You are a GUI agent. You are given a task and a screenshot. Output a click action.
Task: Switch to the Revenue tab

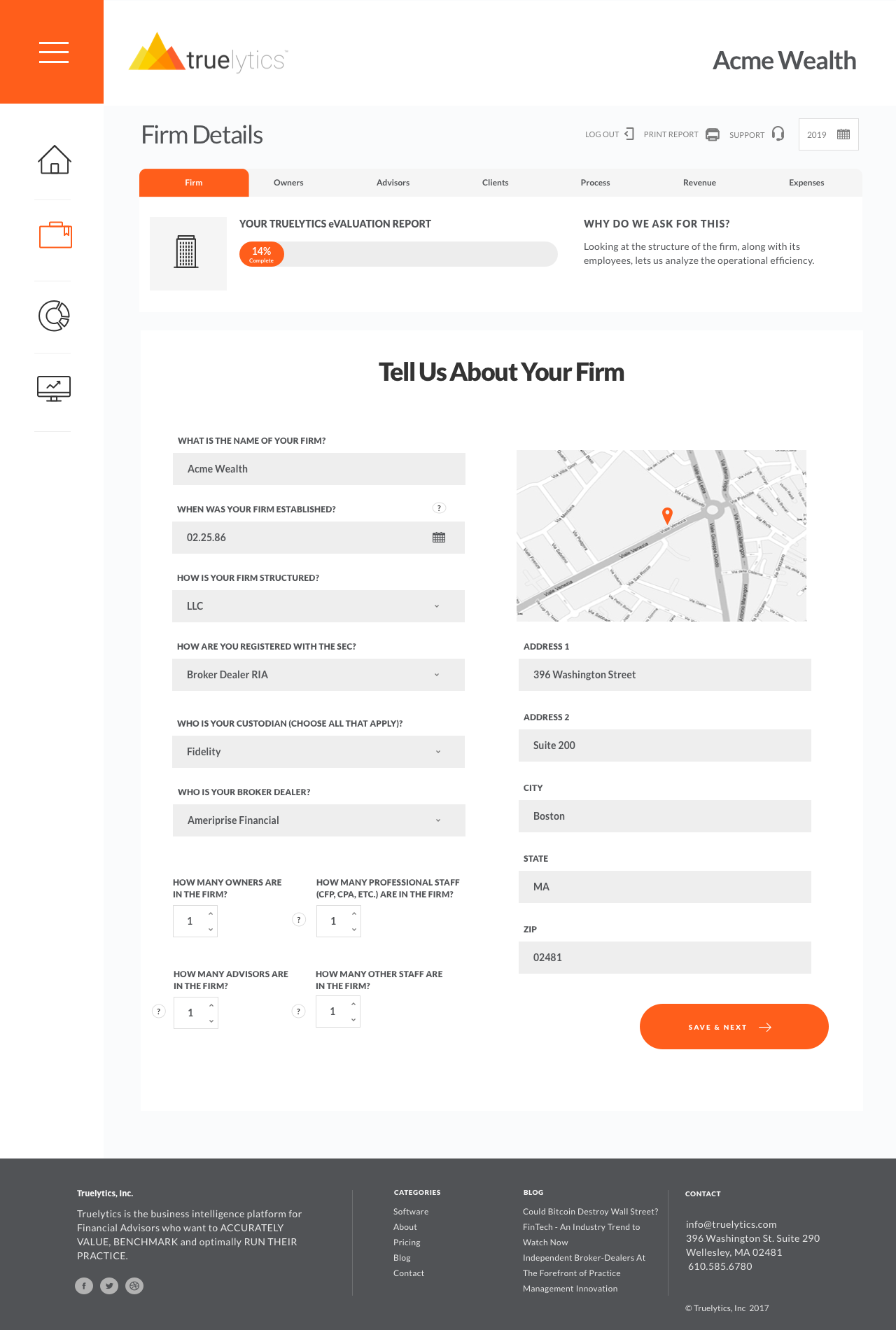(x=699, y=183)
